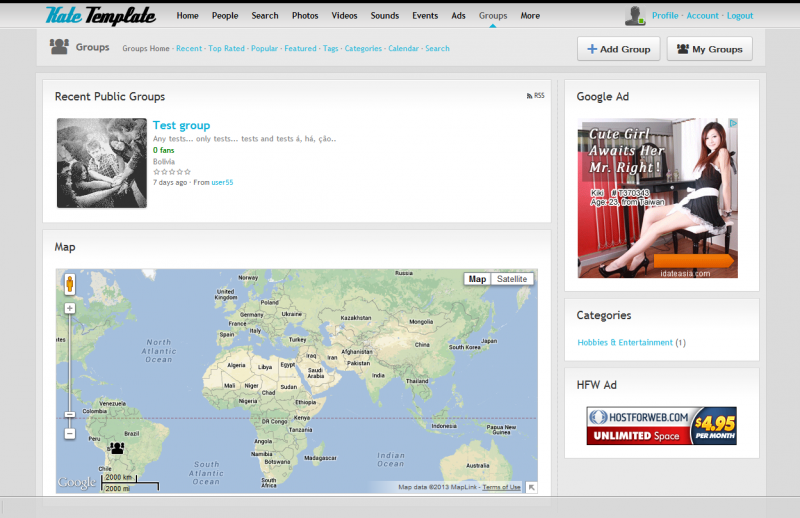Open the Events menu item
800x518 pixels.
425,16
